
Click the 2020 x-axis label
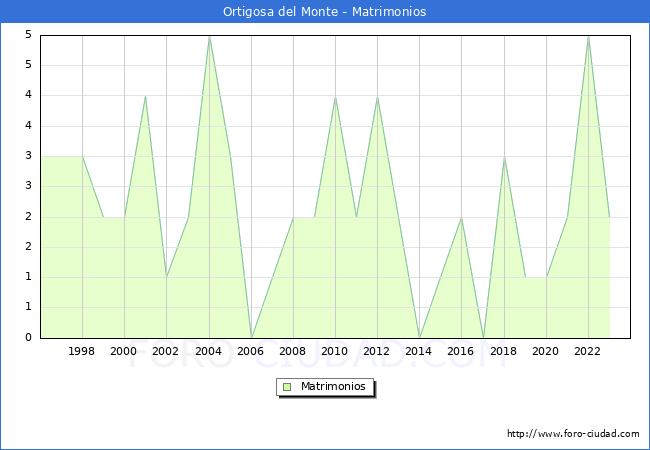pyautogui.click(x=546, y=351)
